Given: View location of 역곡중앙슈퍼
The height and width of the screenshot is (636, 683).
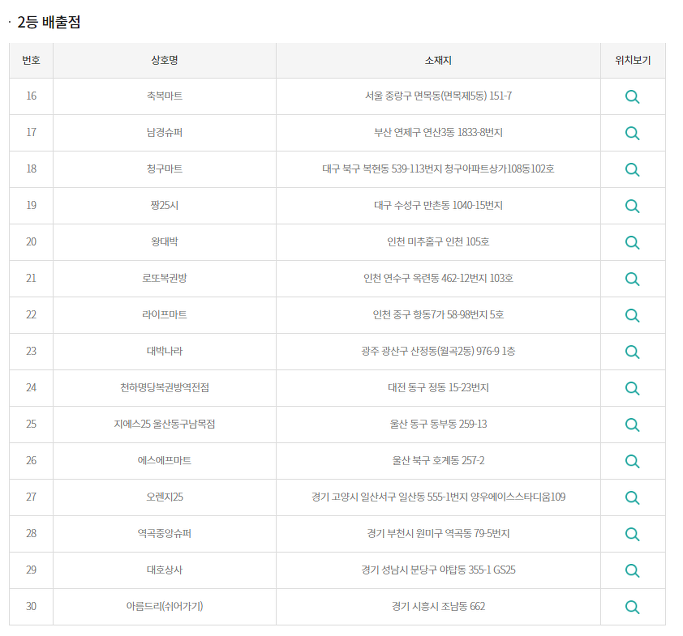Looking at the screenshot, I should tap(632, 534).
